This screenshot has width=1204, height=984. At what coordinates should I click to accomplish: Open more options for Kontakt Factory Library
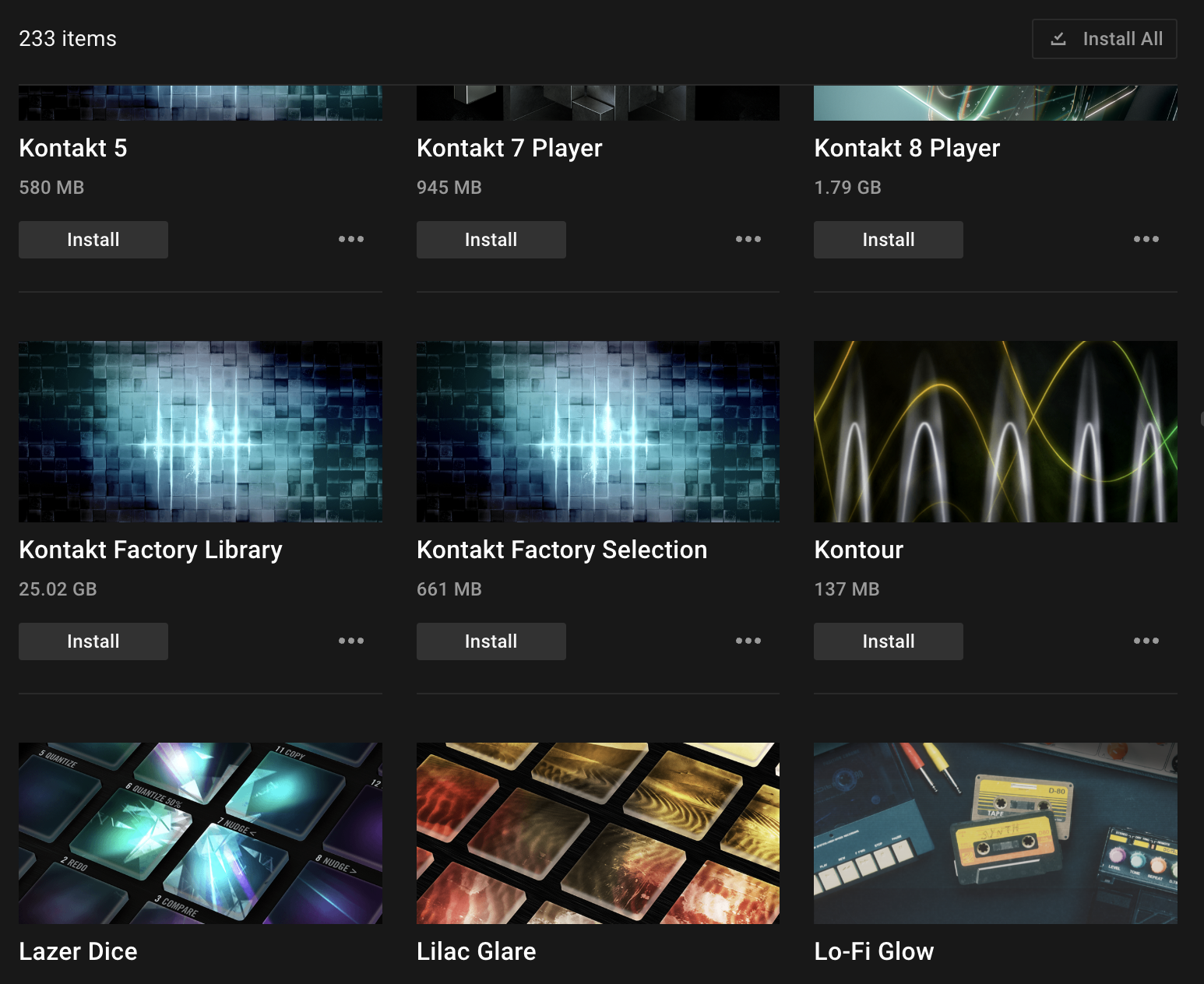351,641
